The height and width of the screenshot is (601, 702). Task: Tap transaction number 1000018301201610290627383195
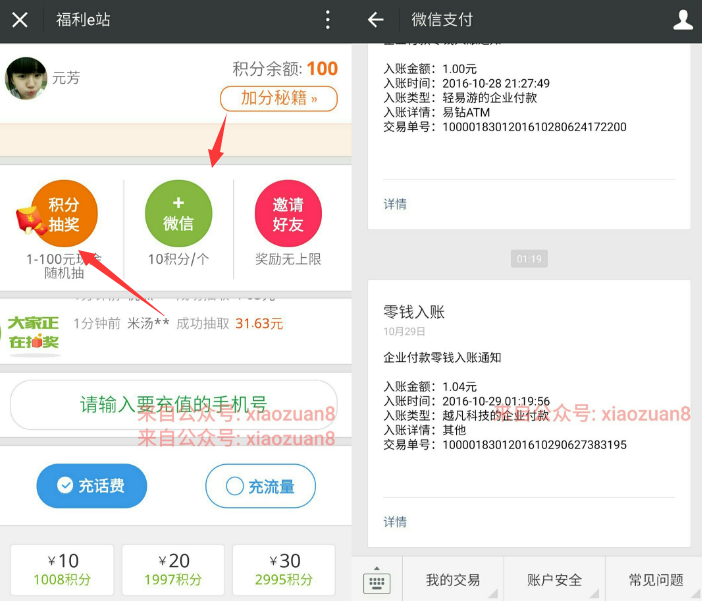535,445
